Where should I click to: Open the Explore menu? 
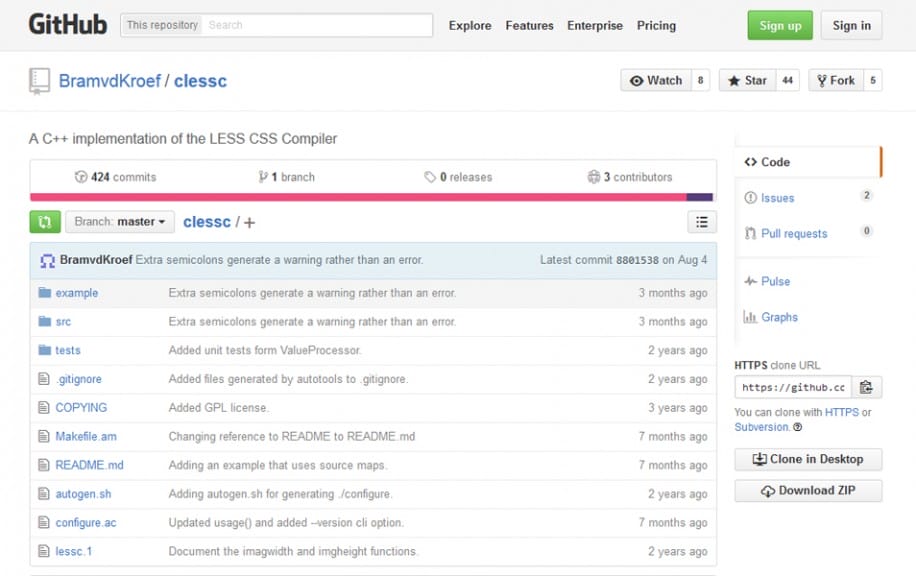[x=470, y=25]
